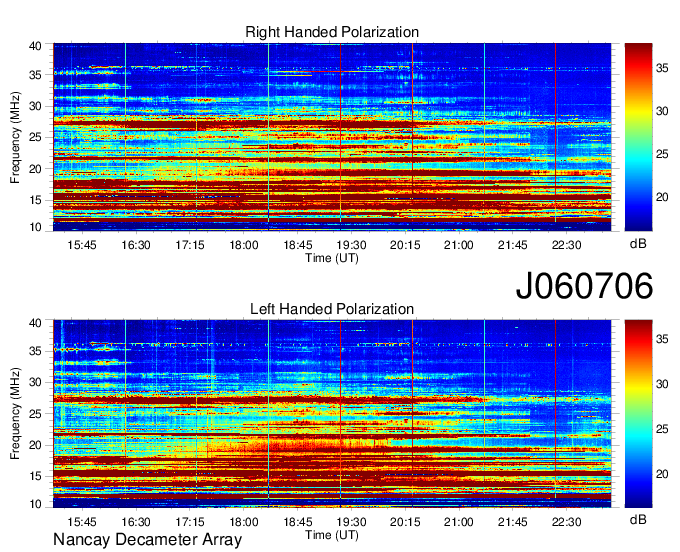This screenshot has width=680, height=552.
Task: Click the 25 MHz frequency tick of the Right Handed plot
Action: click(35, 137)
